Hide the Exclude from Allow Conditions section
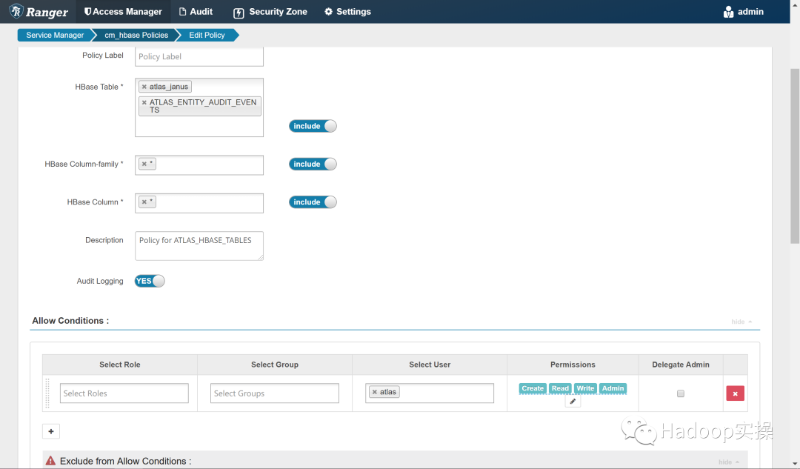 coord(728,462)
